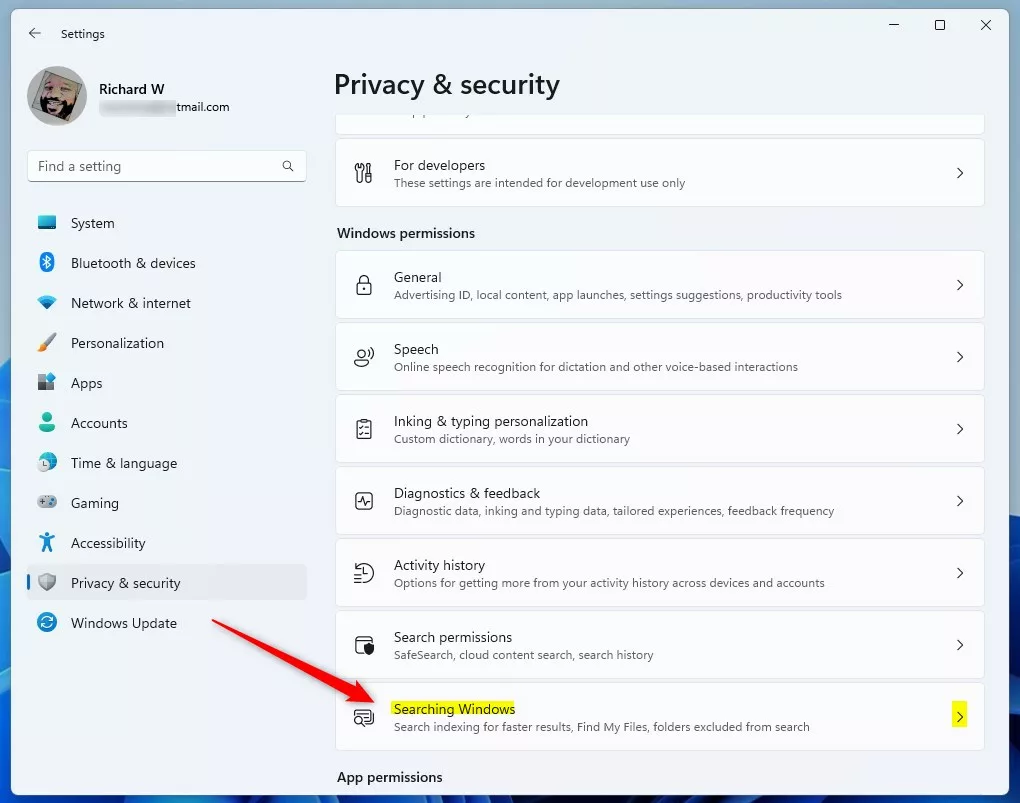
Task: Expand the Searching Windows chevron
Action: pos(960,716)
